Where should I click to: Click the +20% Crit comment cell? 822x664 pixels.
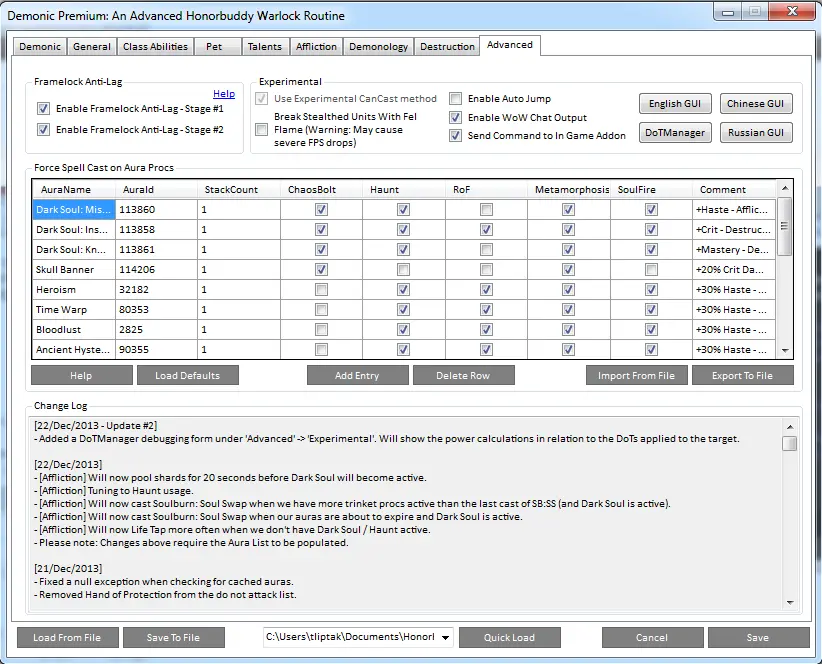[734, 269]
